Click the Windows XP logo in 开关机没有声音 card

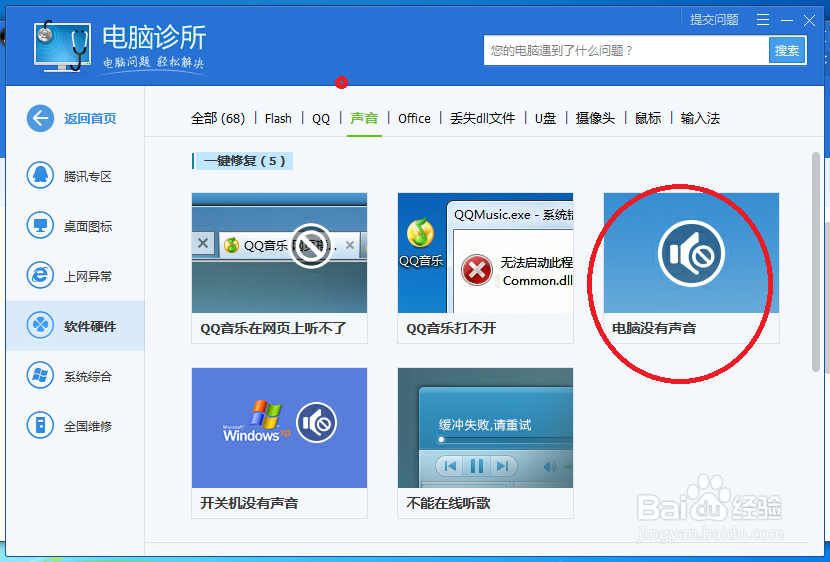pos(257,422)
